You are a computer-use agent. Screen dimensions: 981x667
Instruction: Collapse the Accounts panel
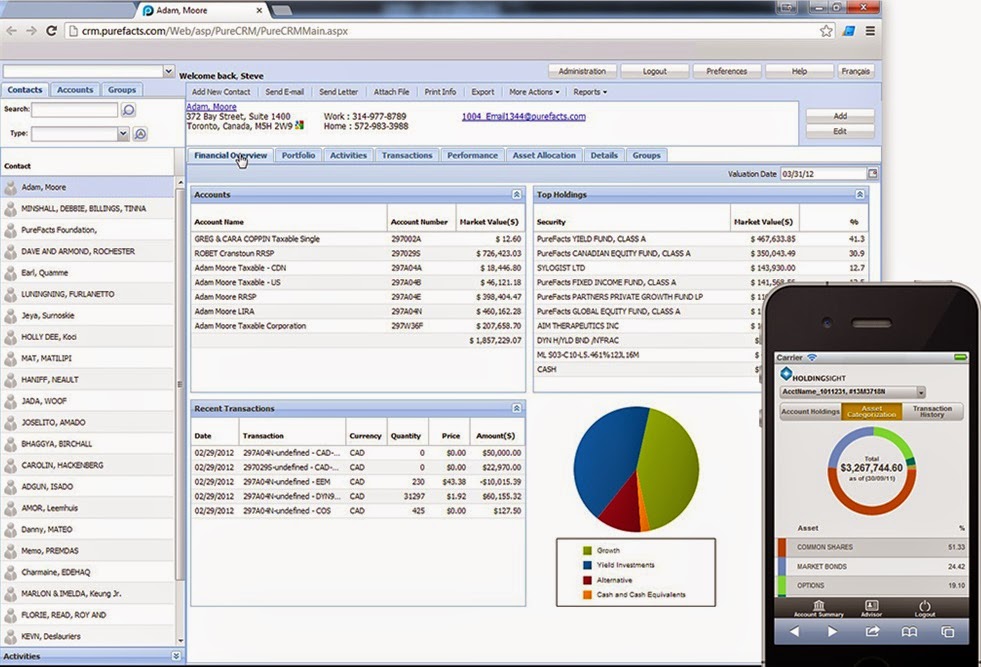(516, 195)
